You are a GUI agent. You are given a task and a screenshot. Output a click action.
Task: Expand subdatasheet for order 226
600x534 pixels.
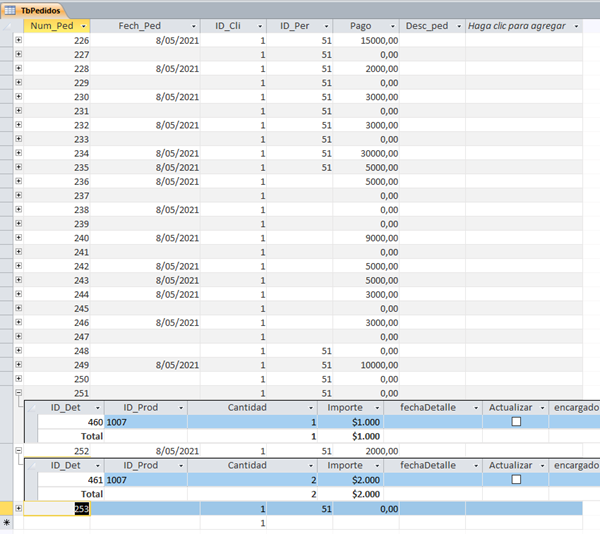coord(18,40)
